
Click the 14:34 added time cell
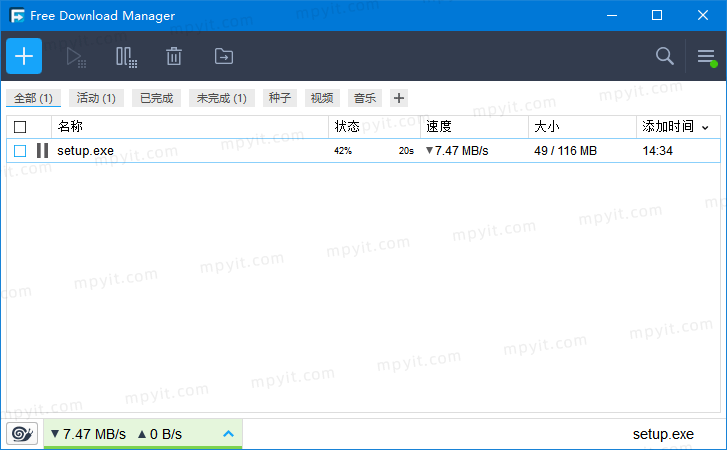click(x=657, y=151)
